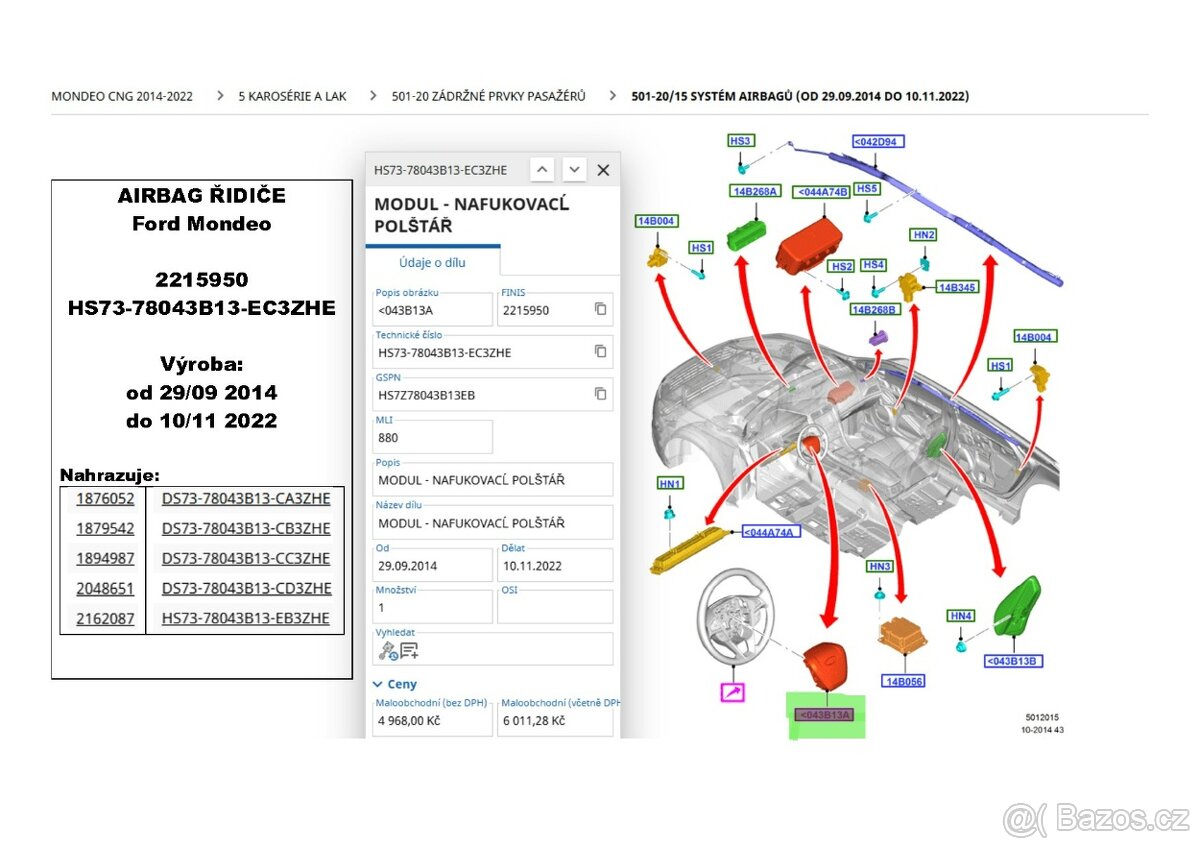This screenshot has width=1200, height=848.
Task: Click the GSPN field
Action: click(x=492, y=395)
